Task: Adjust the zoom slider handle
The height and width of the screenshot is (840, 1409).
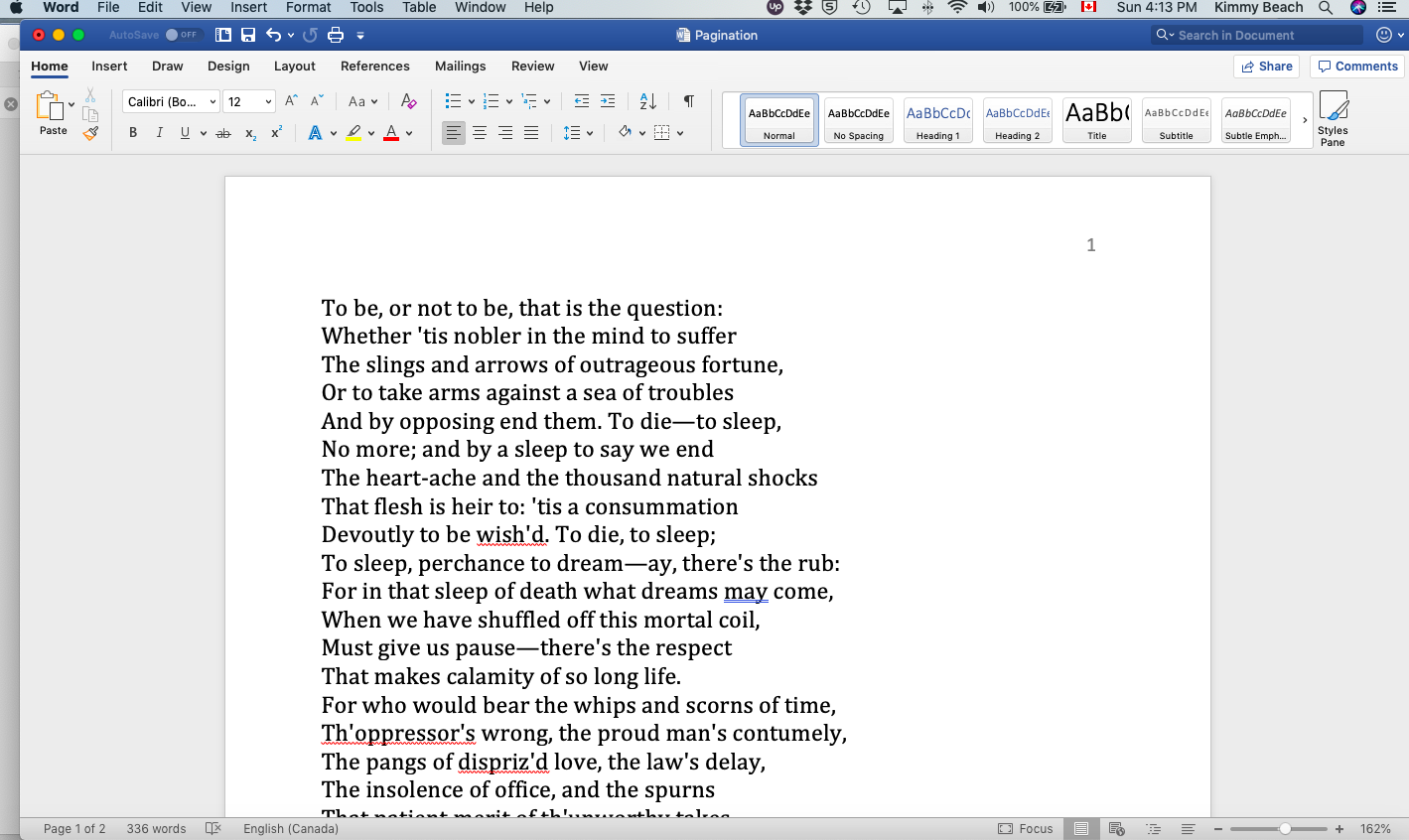Action: [x=1285, y=828]
